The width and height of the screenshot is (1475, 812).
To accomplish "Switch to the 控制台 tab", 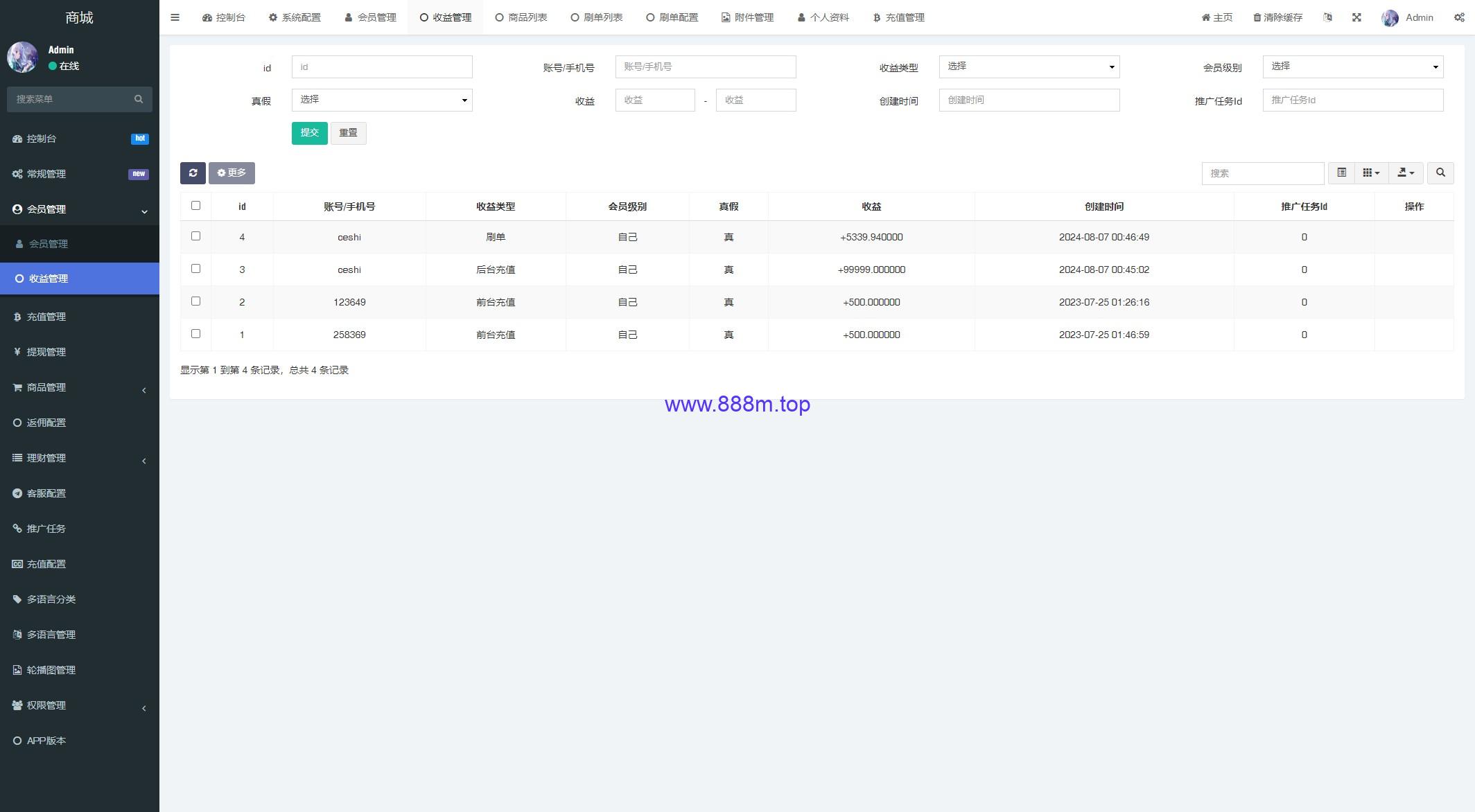I will click(223, 17).
